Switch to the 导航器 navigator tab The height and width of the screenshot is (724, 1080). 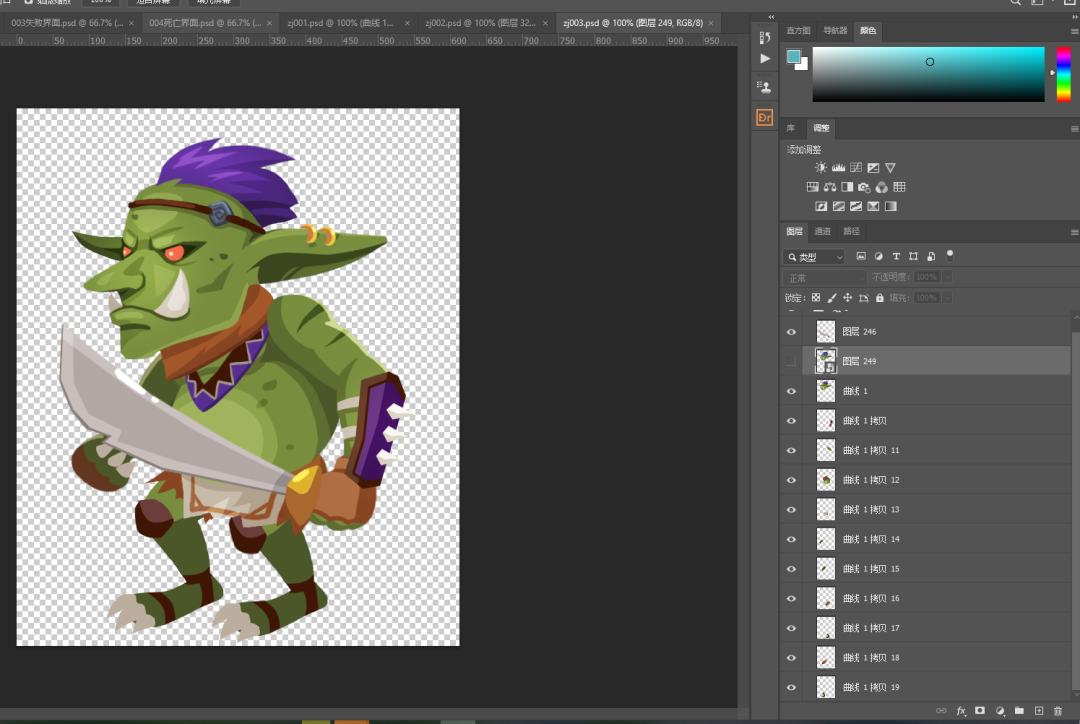pyautogui.click(x=835, y=31)
